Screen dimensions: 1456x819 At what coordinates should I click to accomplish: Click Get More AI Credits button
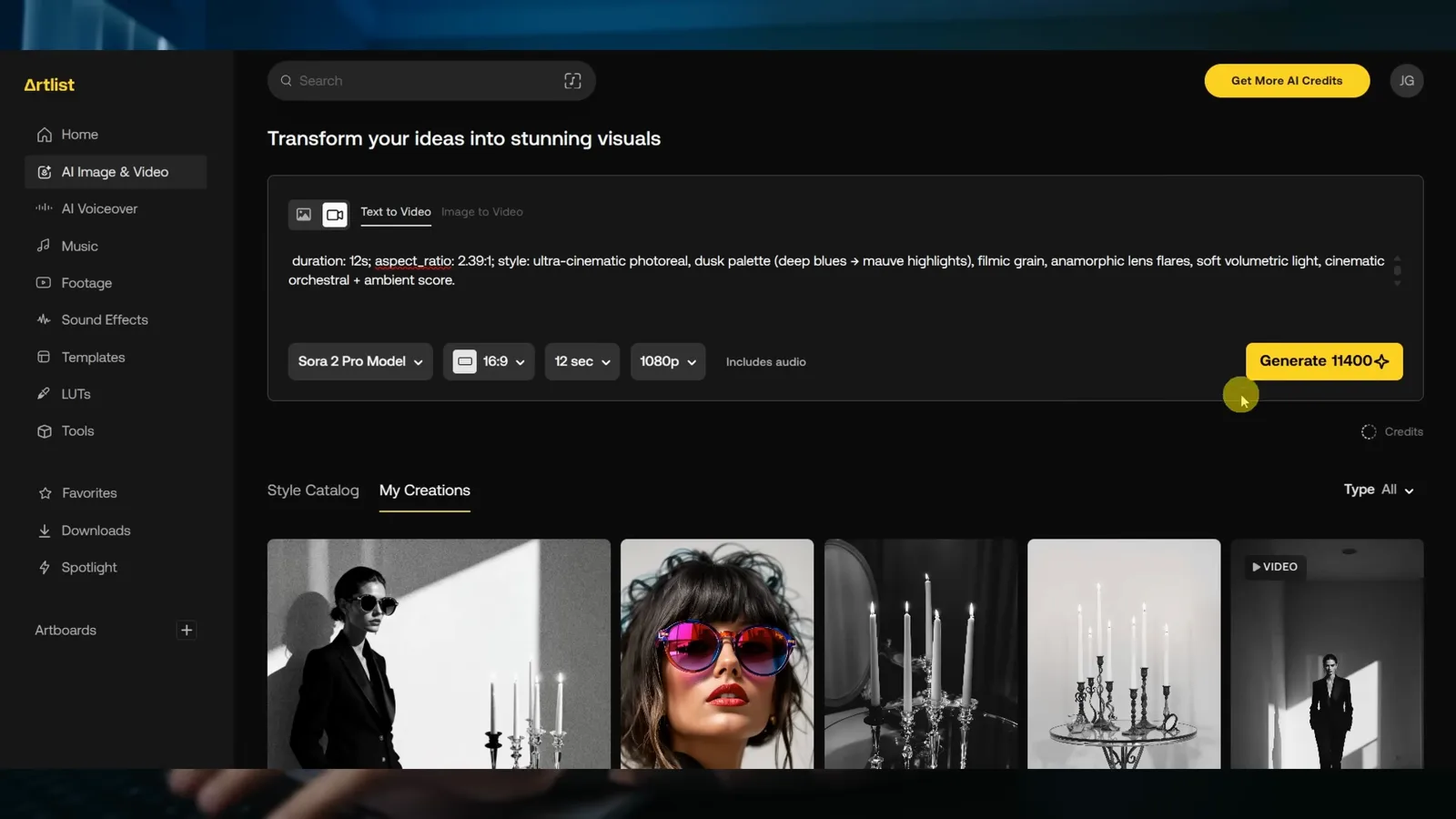point(1287,81)
